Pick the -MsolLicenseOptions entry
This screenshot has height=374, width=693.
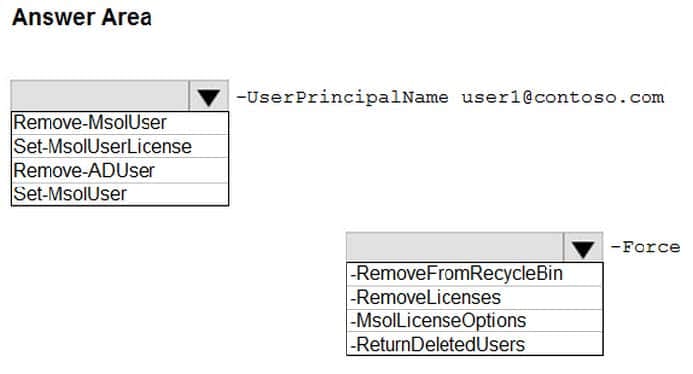tap(475, 321)
